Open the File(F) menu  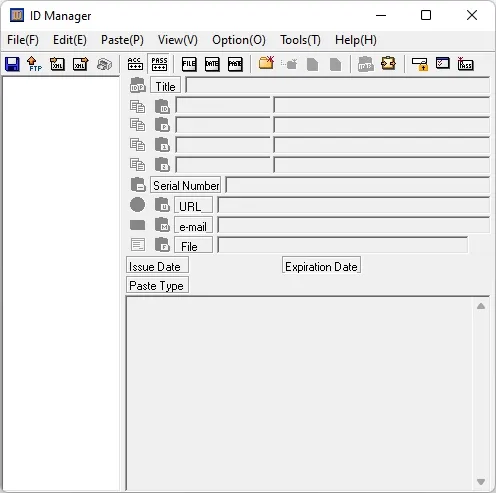click(23, 40)
